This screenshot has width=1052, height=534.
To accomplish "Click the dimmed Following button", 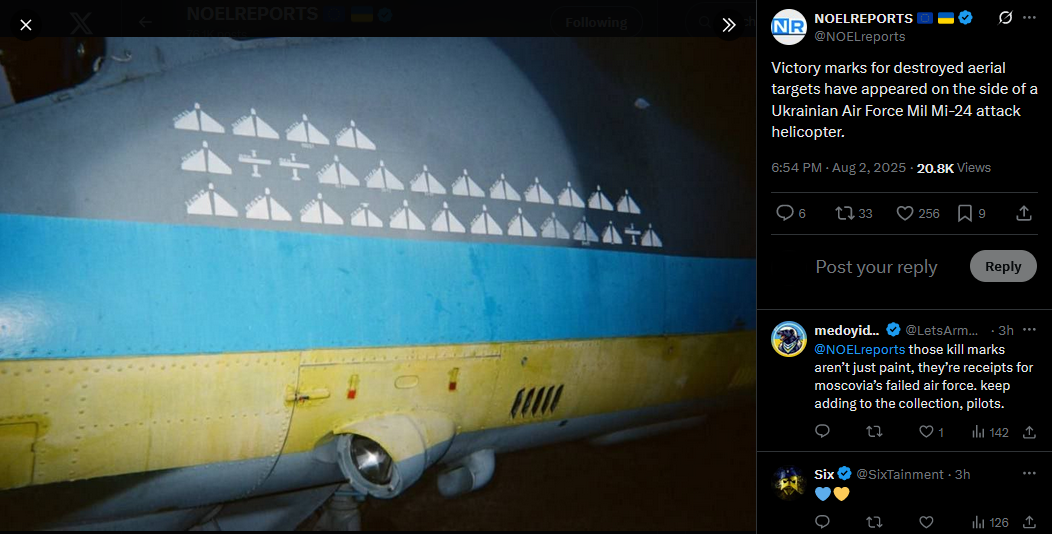I will coord(596,23).
